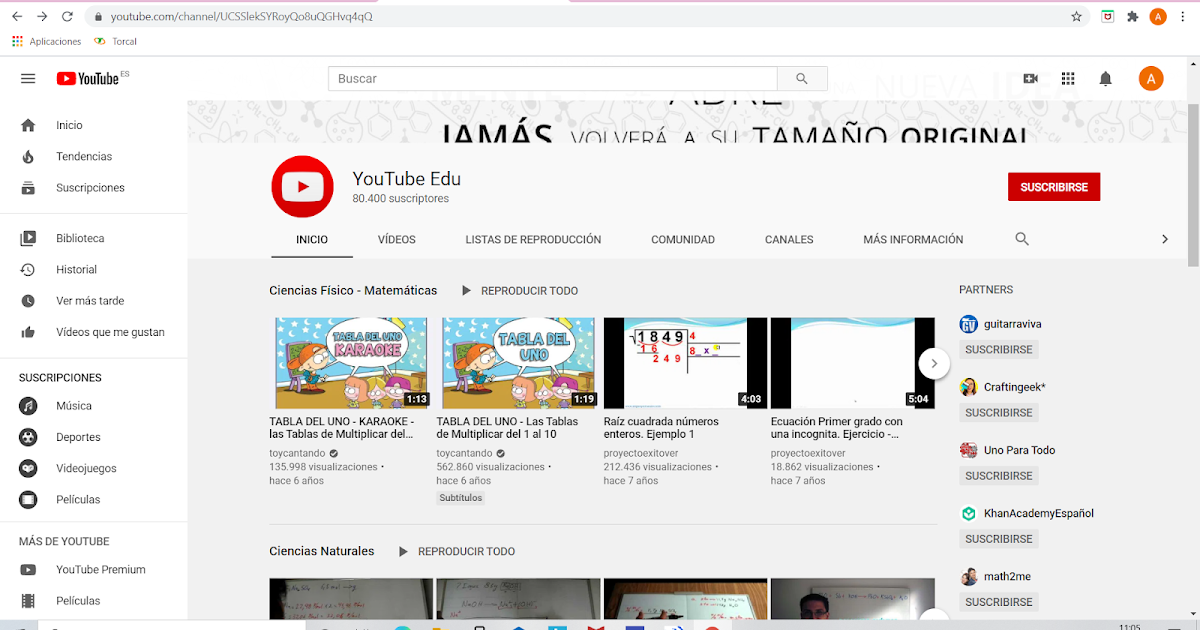Viewport: 1200px width, 630px height.
Task: Click the SUSCRIBIRSE button for YouTube Edu
Action: click(x=1053, y=186)
